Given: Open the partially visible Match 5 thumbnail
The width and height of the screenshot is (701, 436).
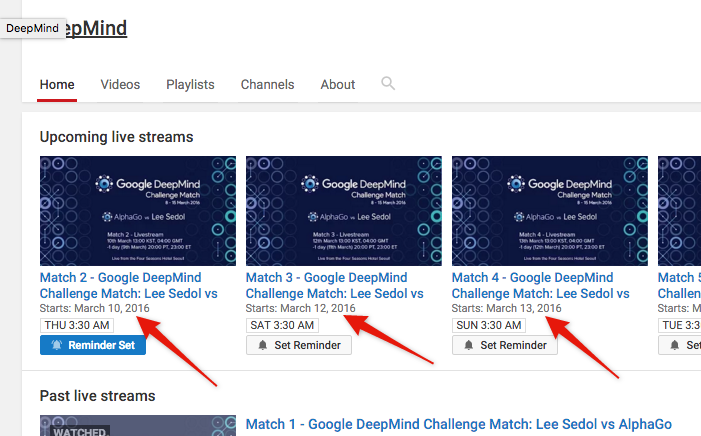Looking at the screenshot, I should [x=680, y=211].
